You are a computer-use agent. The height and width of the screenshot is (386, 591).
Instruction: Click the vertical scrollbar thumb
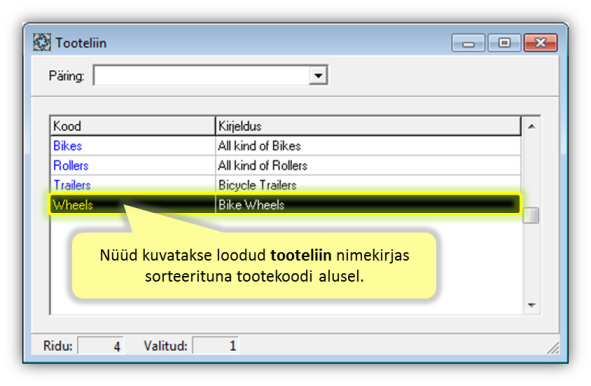pyautogui.click(x=531, y=215)
